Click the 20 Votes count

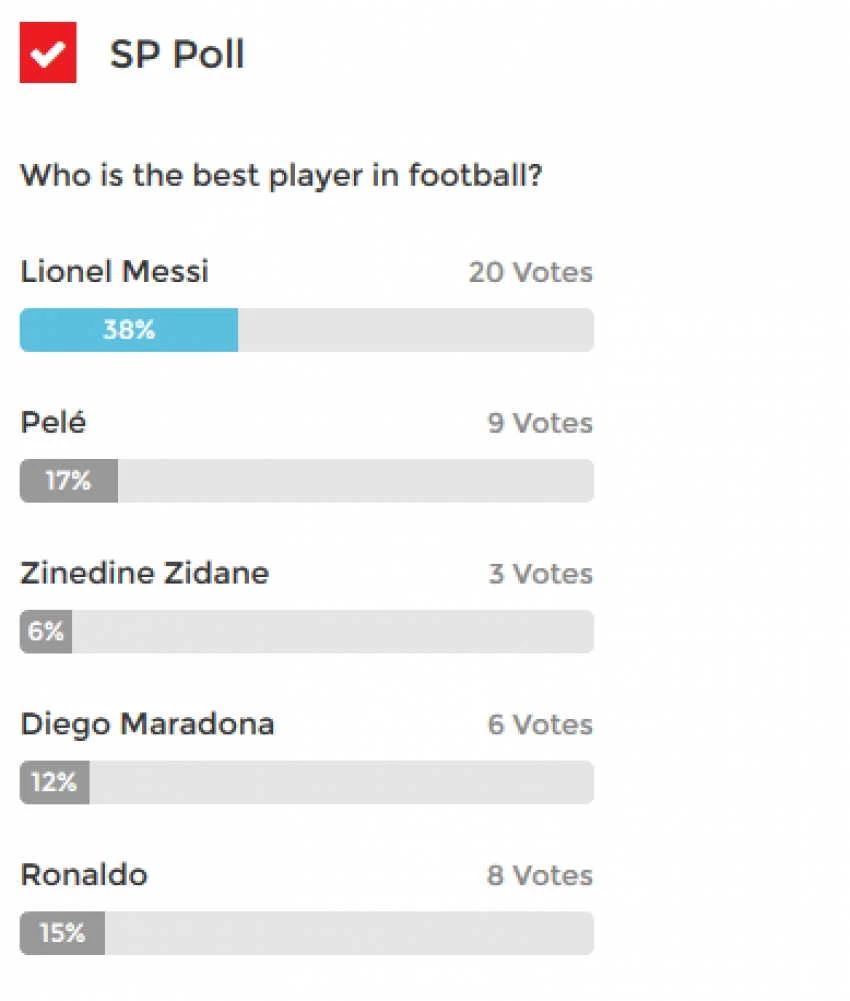click(531, 273)
